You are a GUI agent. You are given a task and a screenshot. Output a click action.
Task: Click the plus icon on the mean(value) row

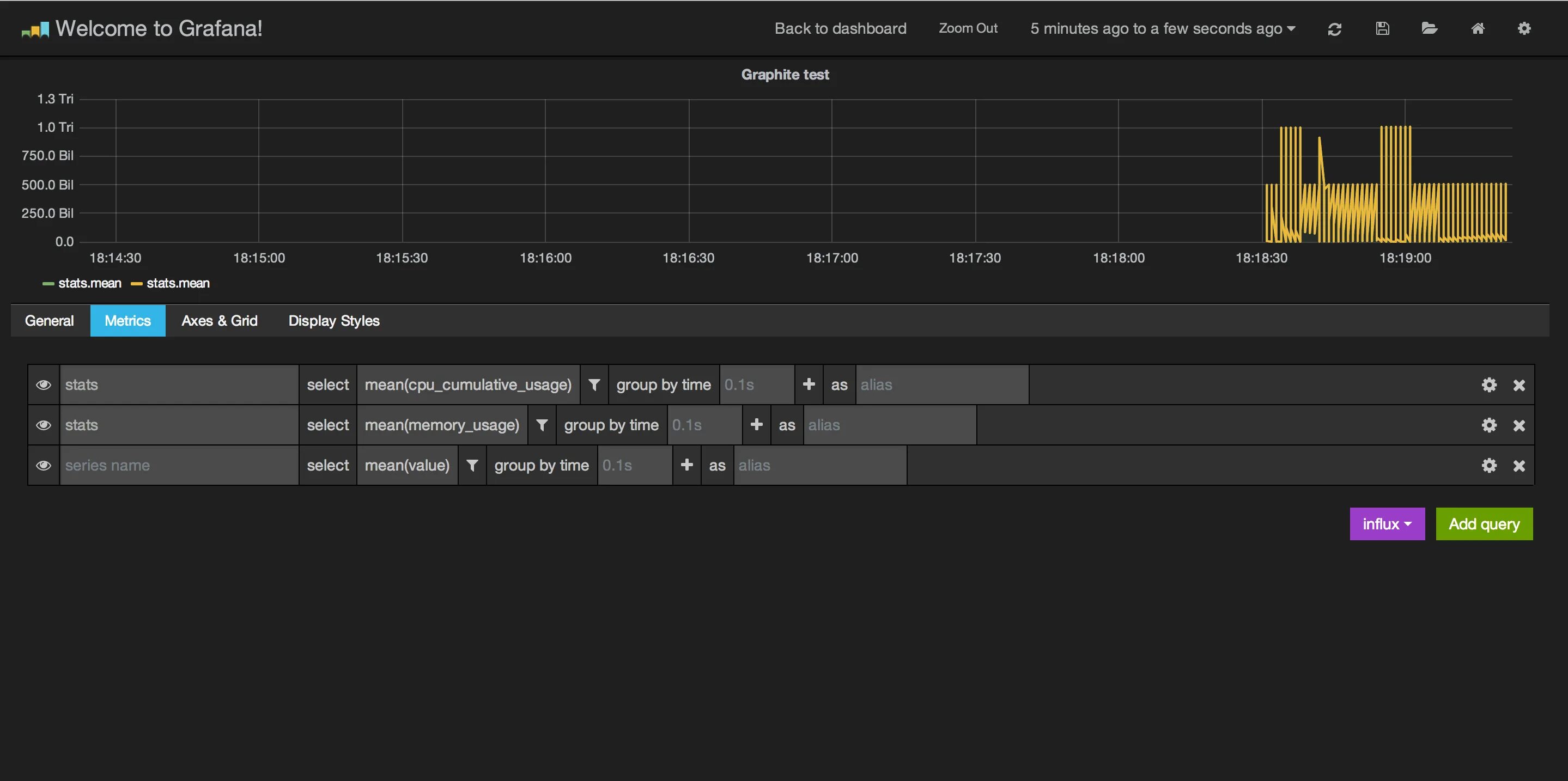point(686,465)
